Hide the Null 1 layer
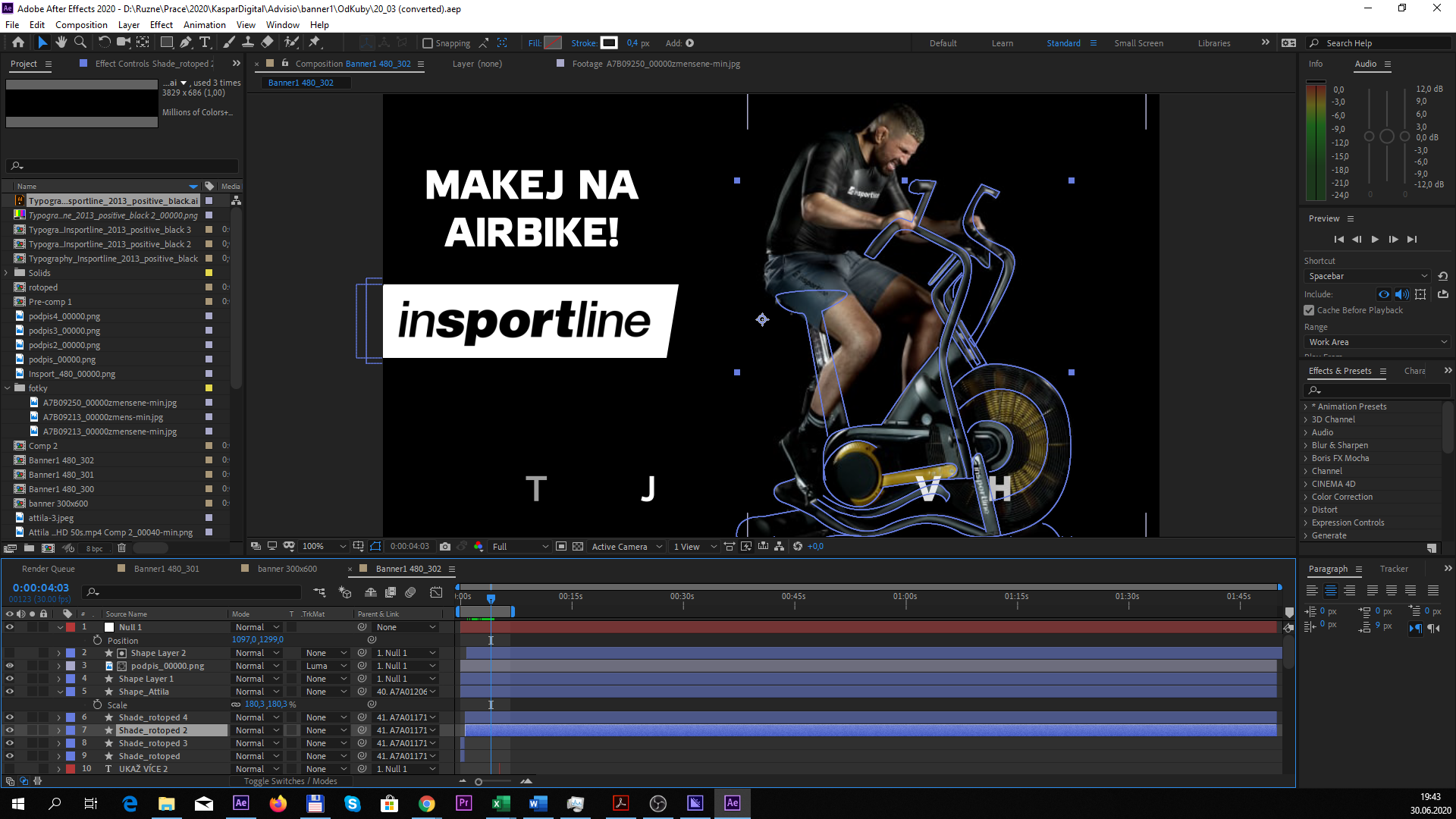 point(10,627)
